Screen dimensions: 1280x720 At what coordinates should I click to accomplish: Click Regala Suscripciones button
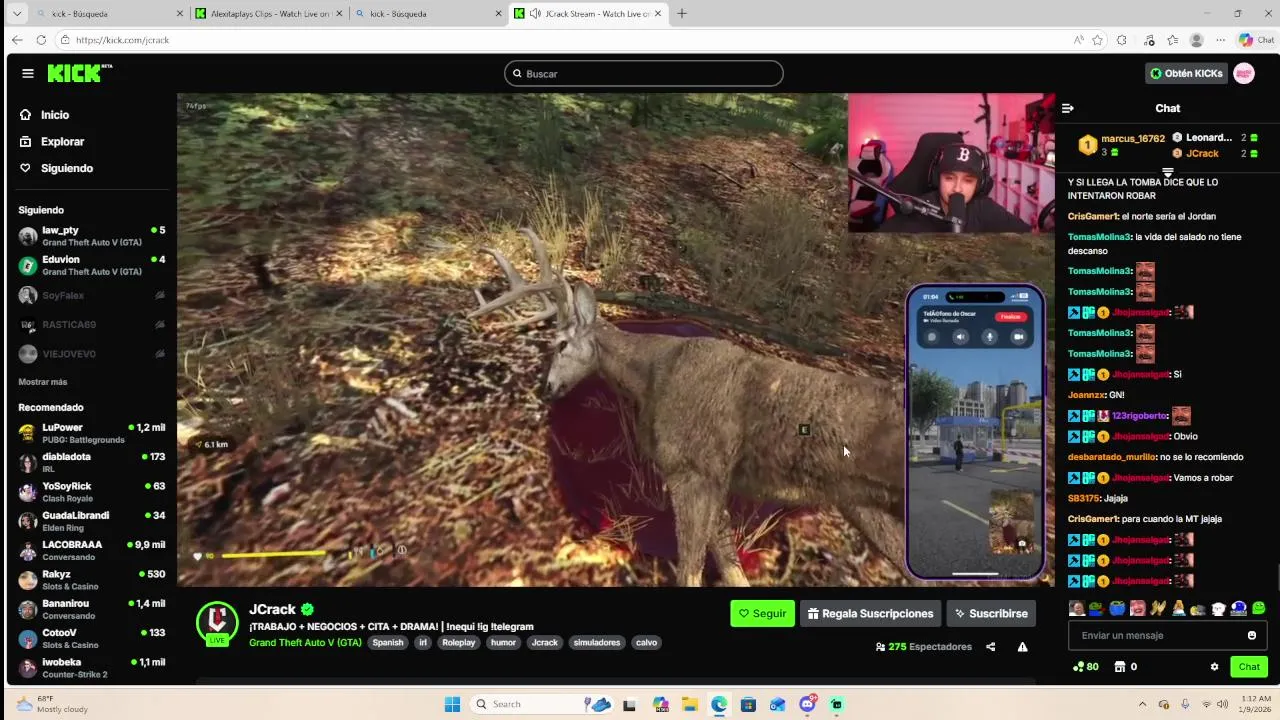[x=870, y=614]
